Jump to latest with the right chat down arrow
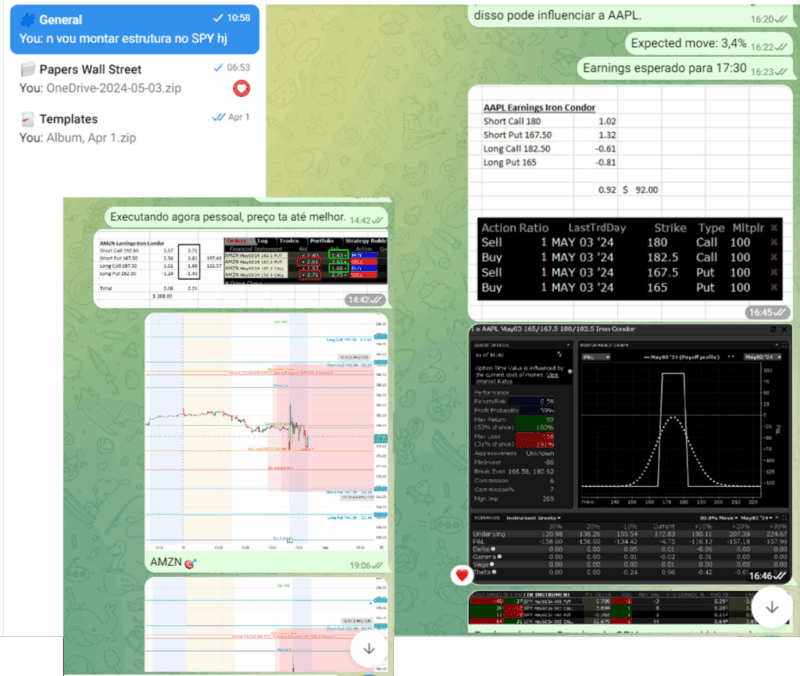This screenshot has width=800, height=676. (772, 607)
